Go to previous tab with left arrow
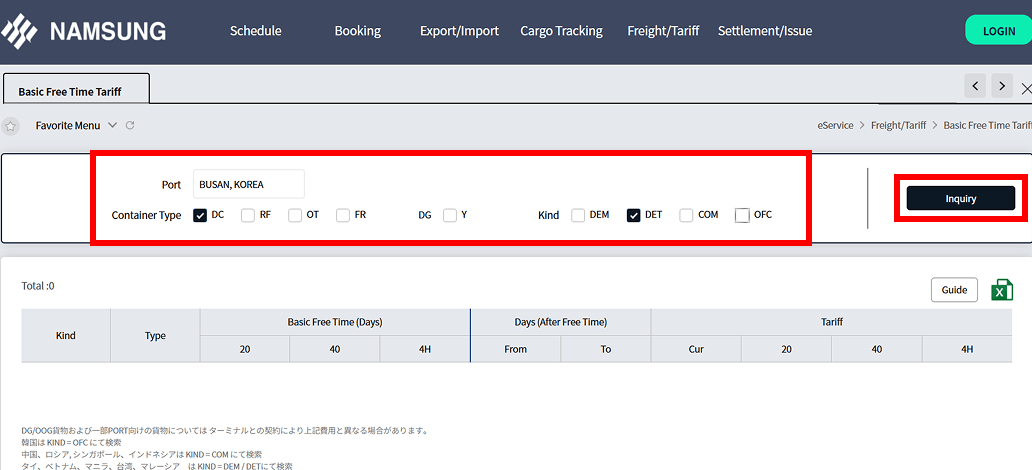 tap(976, 86)
